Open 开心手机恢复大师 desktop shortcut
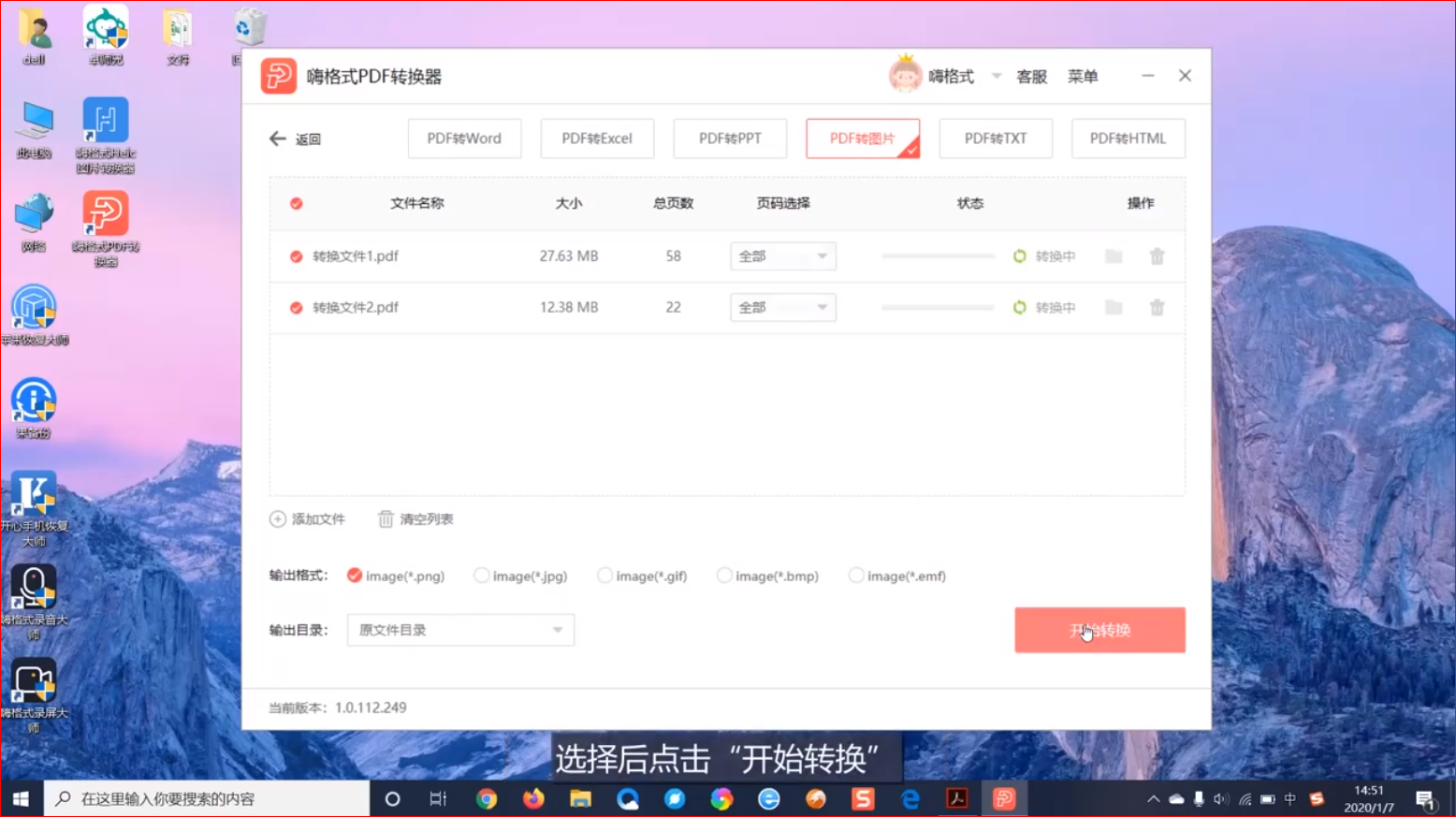Screen dimensions: 1456x817 pos(34,508)
